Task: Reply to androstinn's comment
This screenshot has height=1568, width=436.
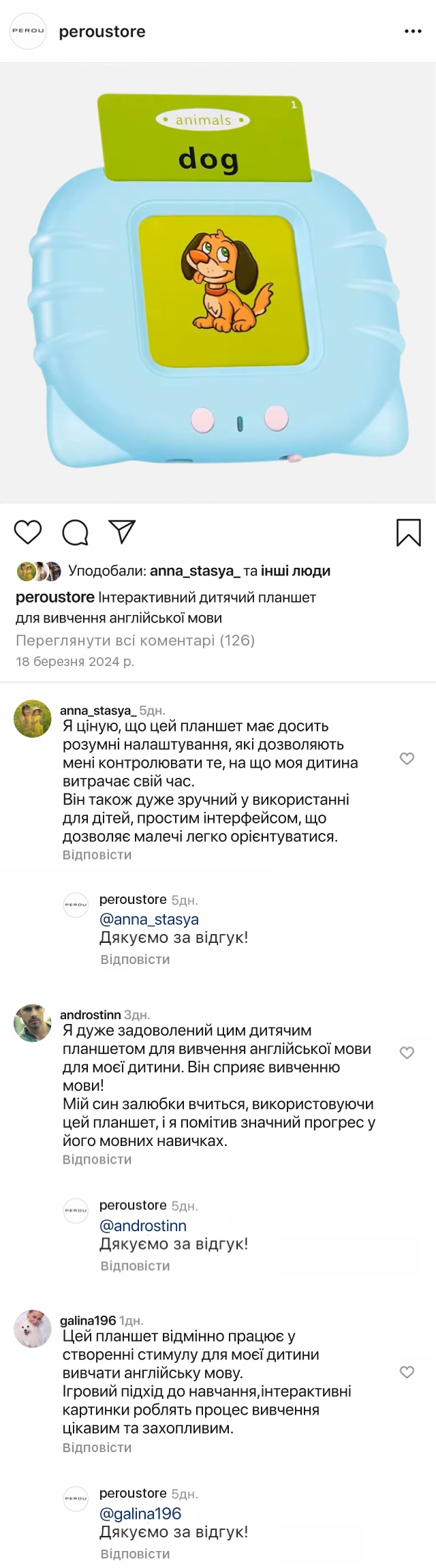Action: point(97,1160)
